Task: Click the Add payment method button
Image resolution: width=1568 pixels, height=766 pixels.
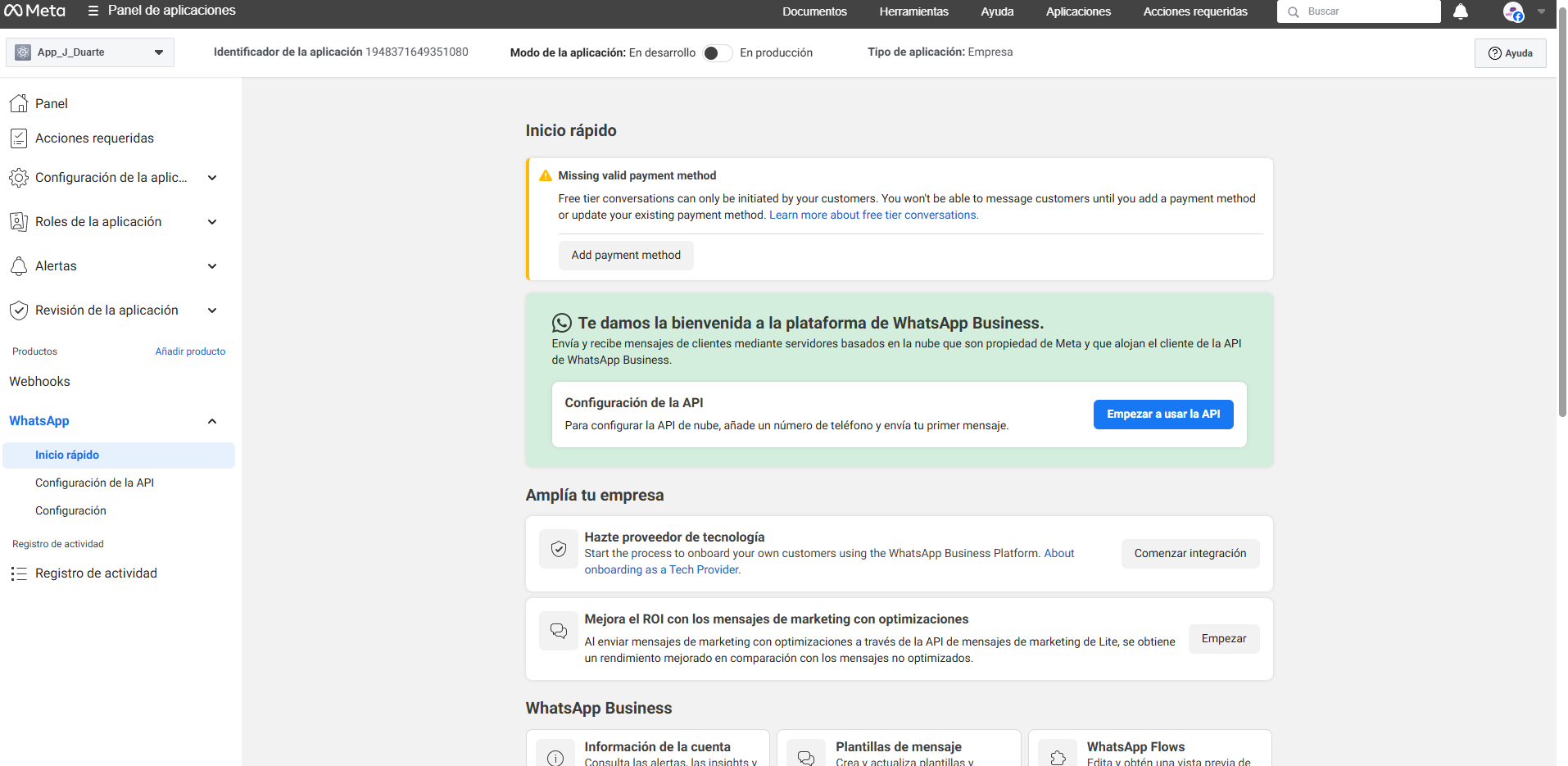Action: tap(626, 255)
